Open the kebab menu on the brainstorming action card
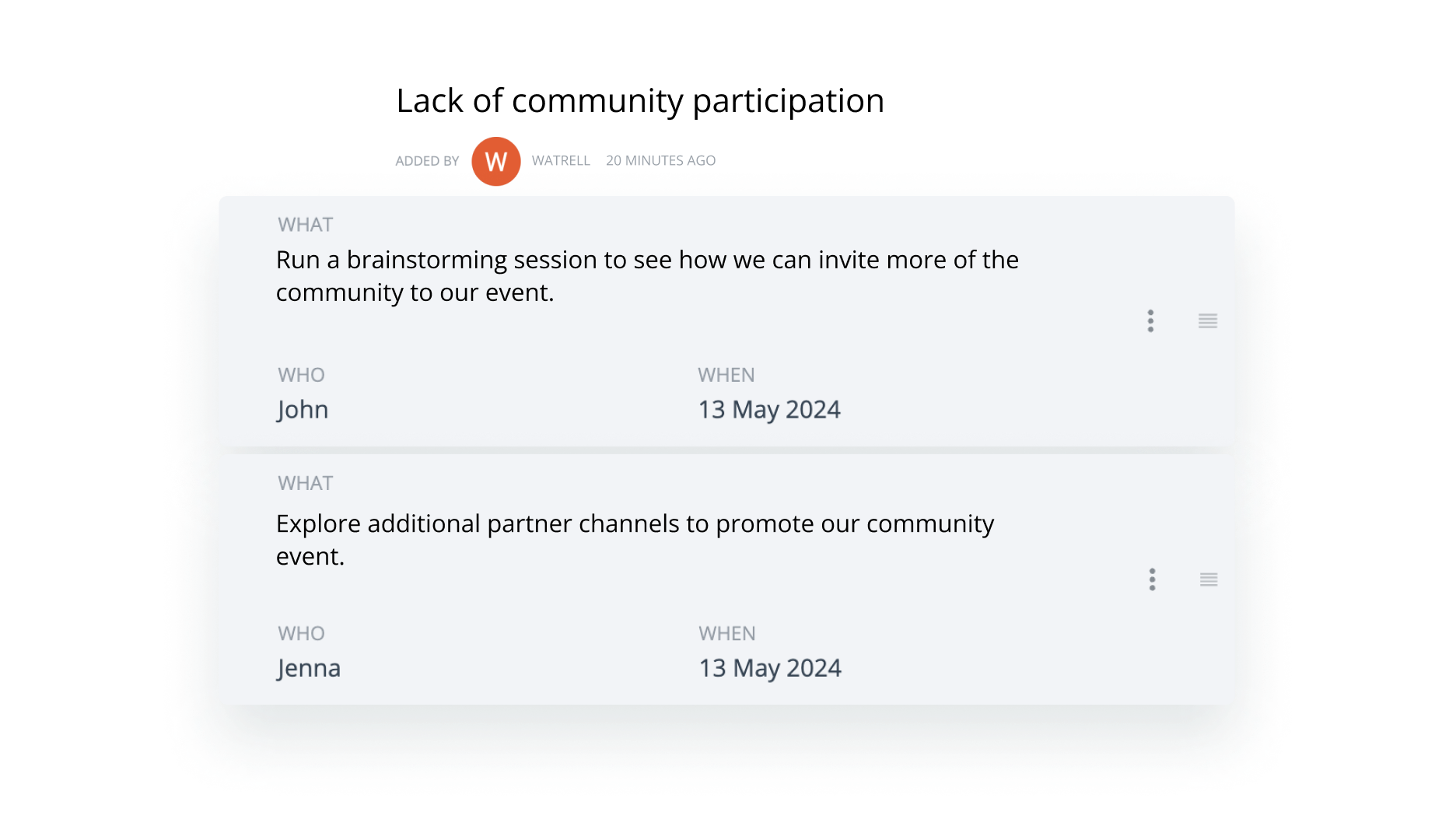The image size is (1456, 840). point(1150,321)
